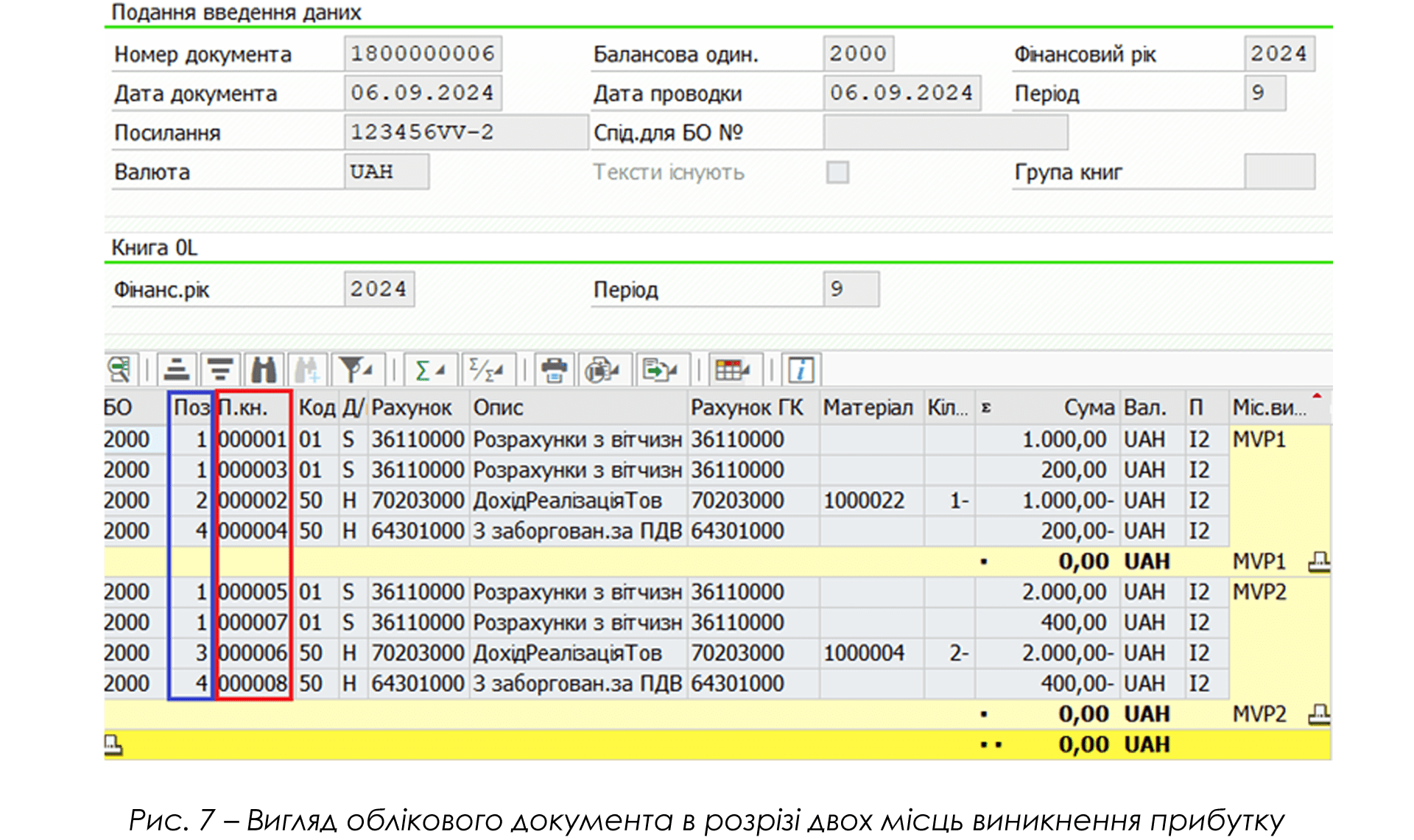Image resolution: width=1414 pixels, height=840 pixels.
Task: Click the Sort ascending toolbar icon
Action: pos(177,370)
